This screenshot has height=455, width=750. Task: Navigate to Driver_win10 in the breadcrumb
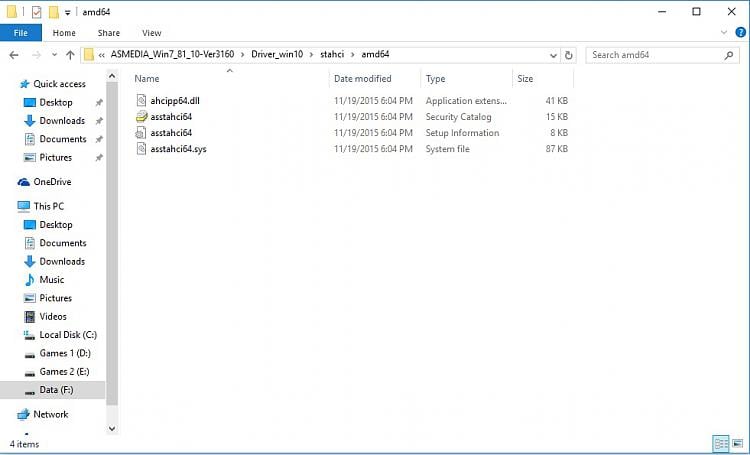277,54
